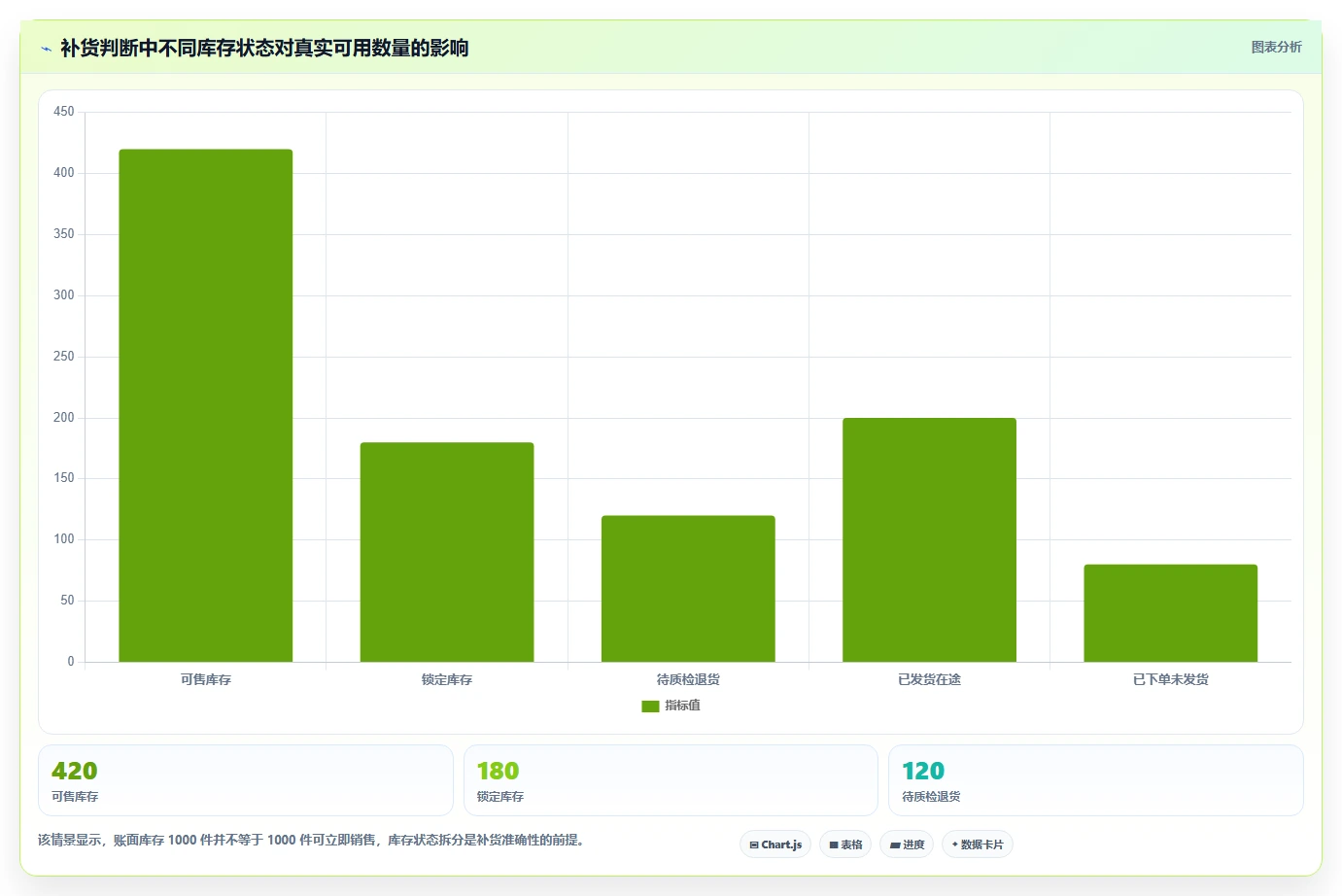Viewport: 1342px width, 896px height.
Task: Open the 120 待质检退货 data card
Action: (x=1096, y=780)
